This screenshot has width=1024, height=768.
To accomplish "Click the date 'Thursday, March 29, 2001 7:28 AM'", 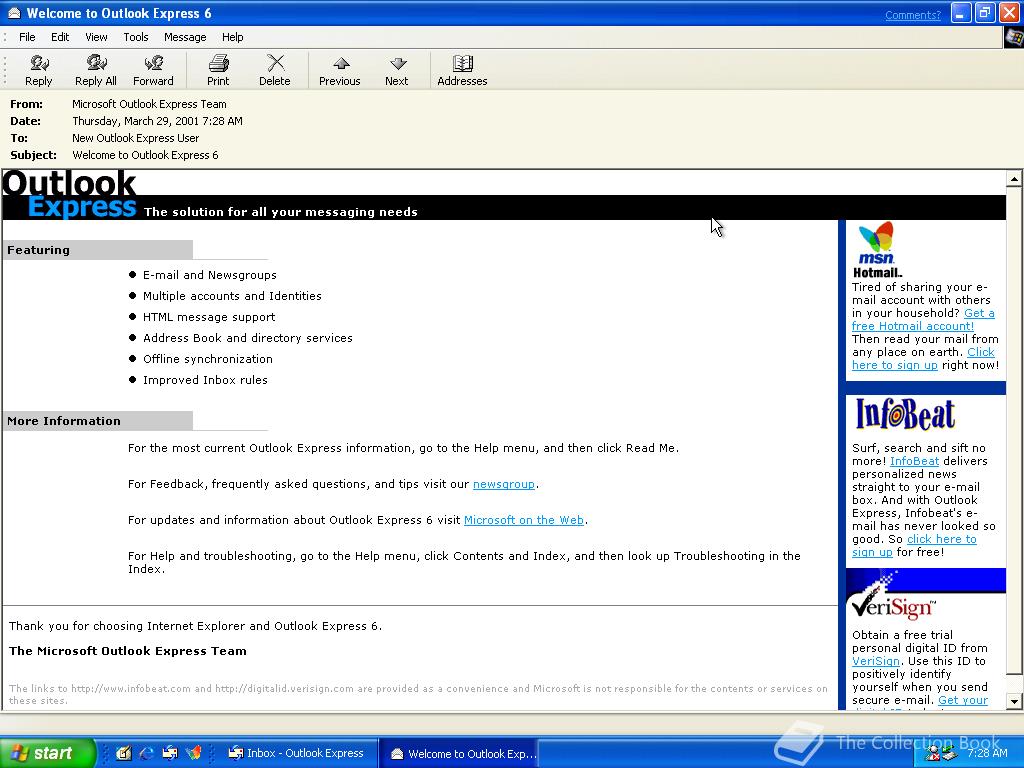I will 157,121.
